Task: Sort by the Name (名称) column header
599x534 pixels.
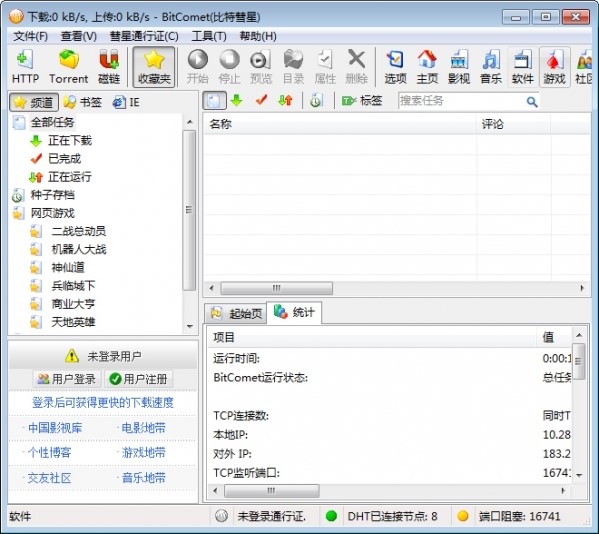Action: tap(339, 124)
